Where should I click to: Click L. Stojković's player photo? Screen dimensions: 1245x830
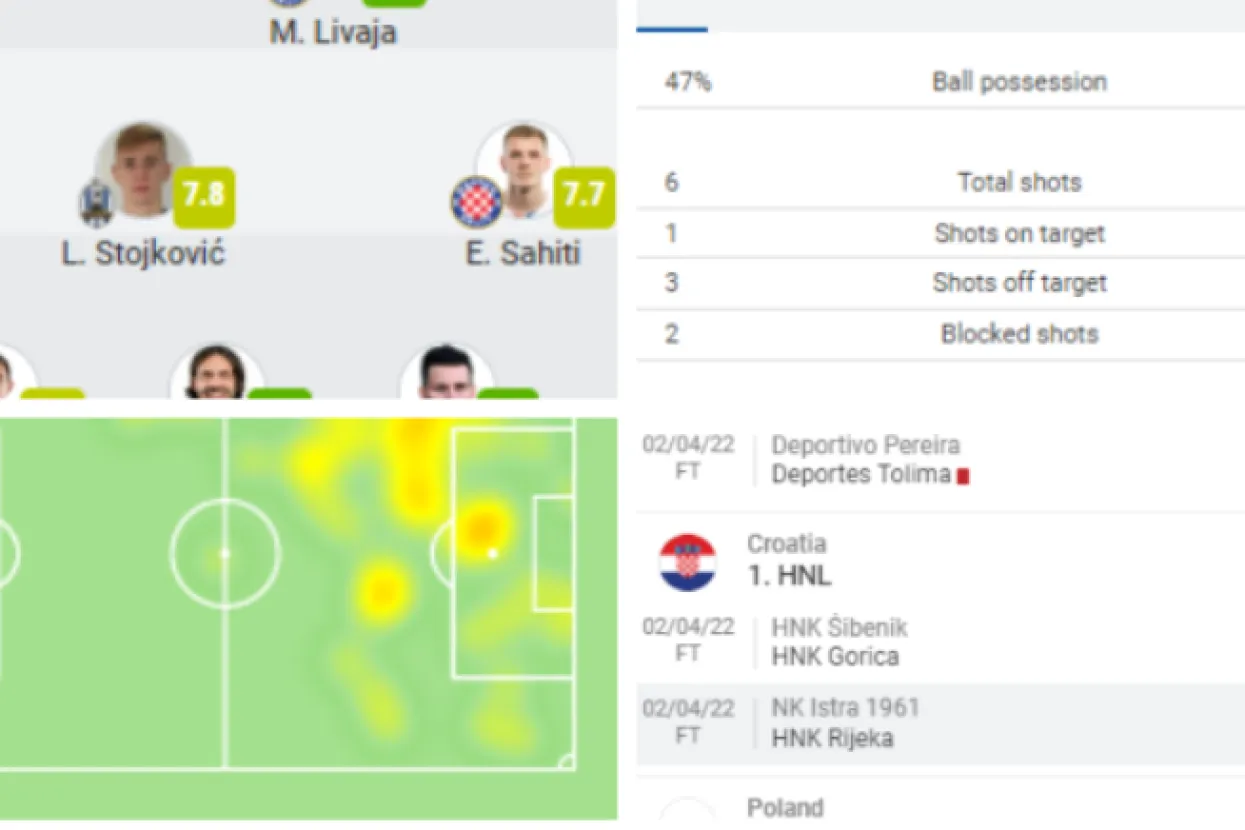coord(143,168)
